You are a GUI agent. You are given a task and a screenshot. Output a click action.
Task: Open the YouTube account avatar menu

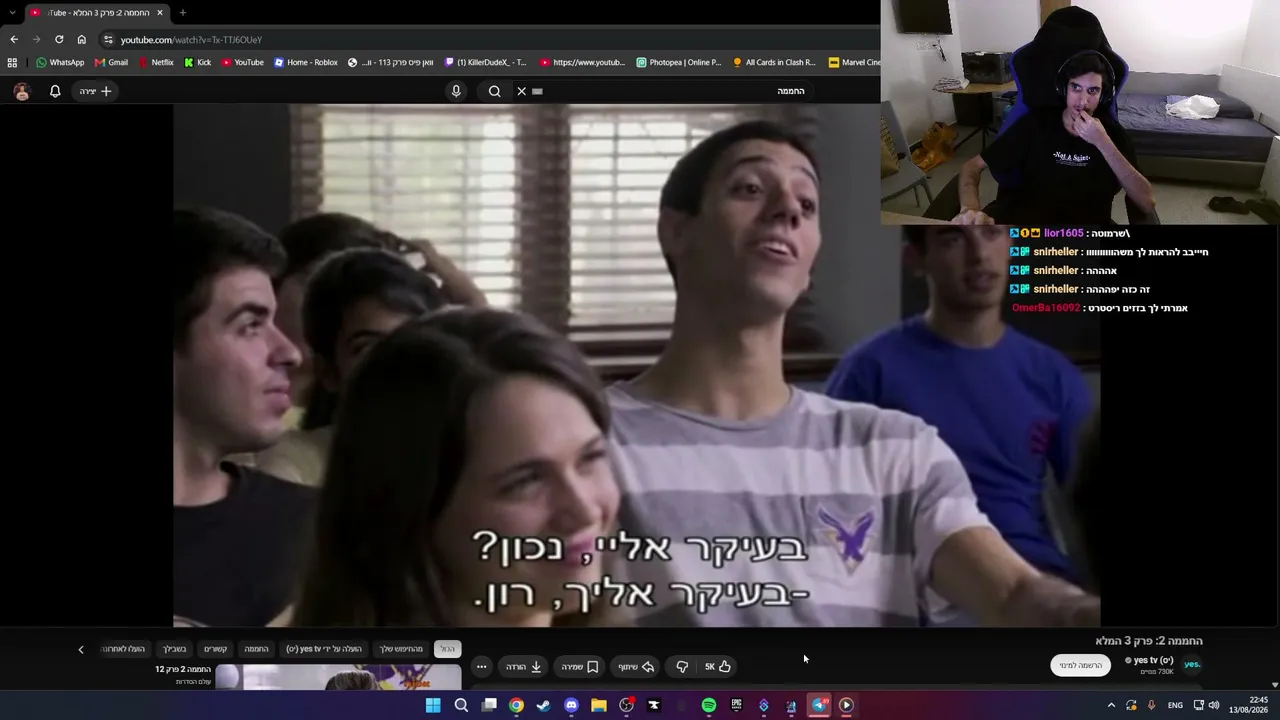coord(22,91)
